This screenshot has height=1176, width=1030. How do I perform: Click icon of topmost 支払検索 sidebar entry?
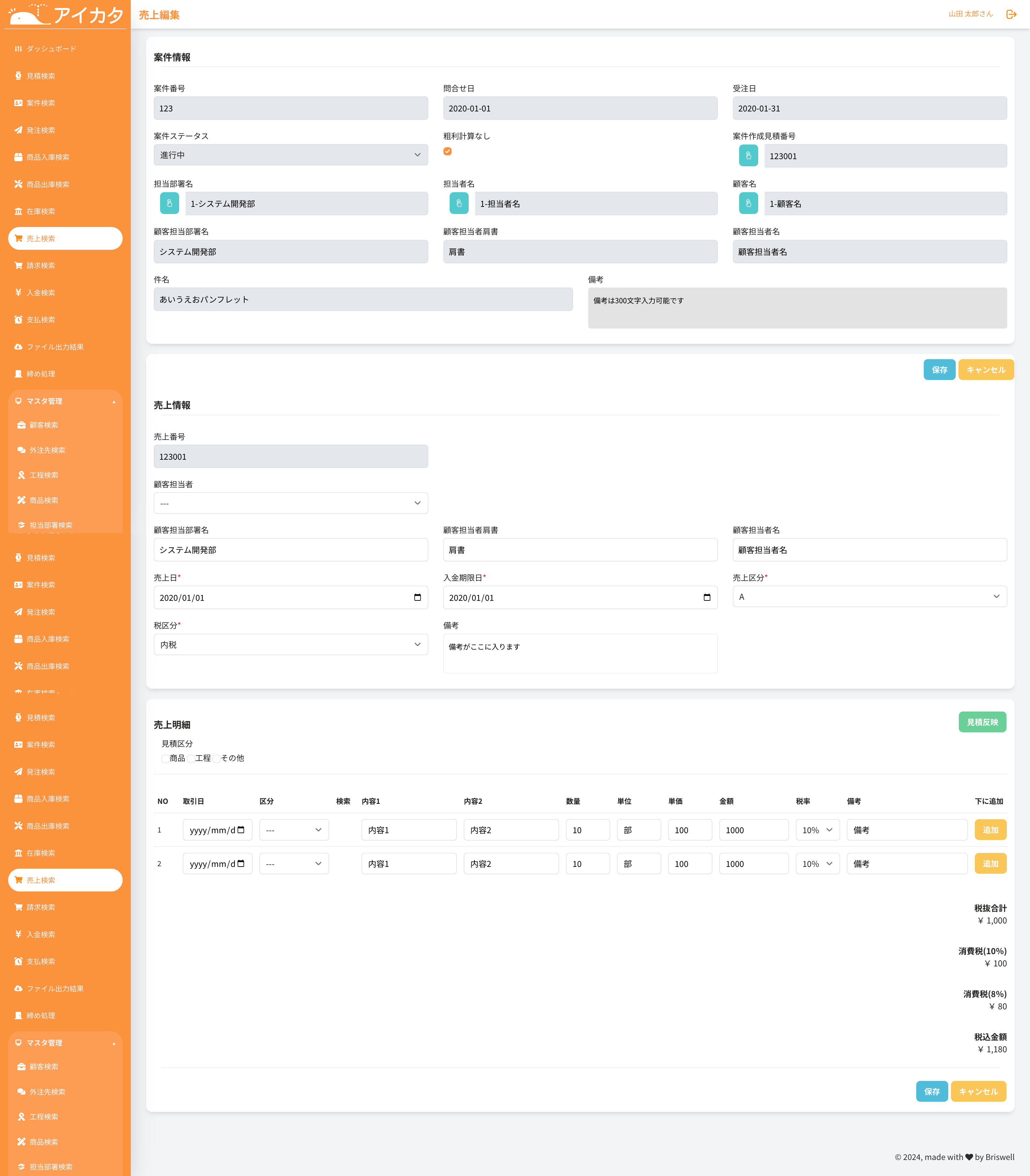pyautogui.click(x=18, y=320)
